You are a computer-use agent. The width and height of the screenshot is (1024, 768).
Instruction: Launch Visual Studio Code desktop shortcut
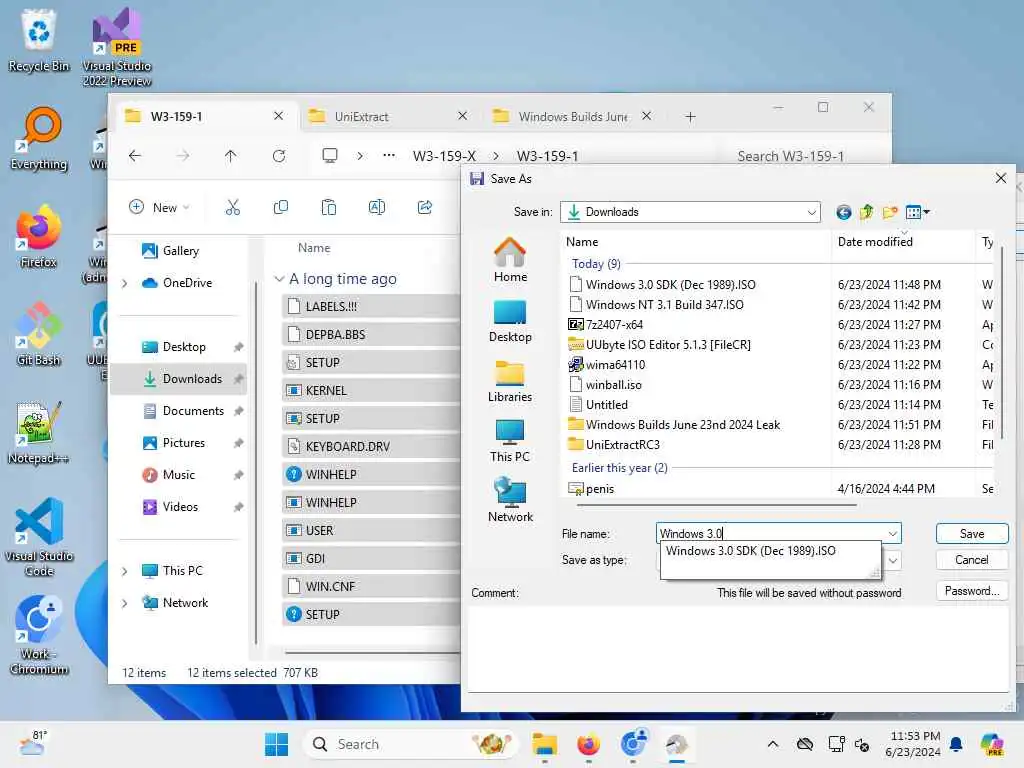39,537
